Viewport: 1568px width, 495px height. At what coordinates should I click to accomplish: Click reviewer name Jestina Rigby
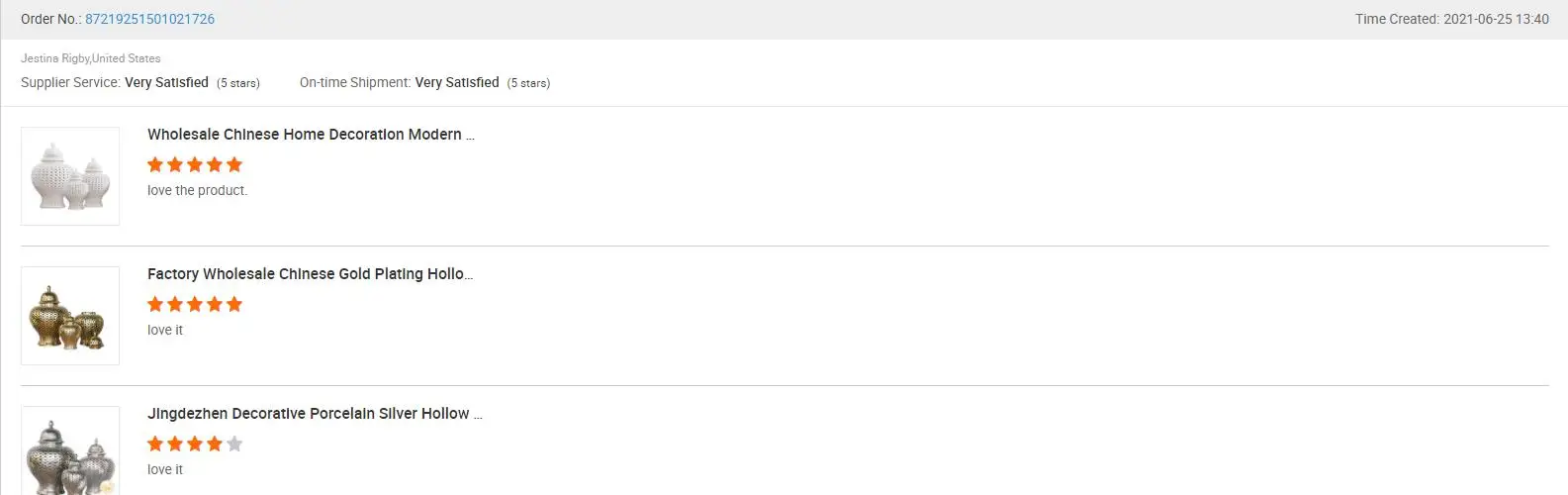coord(54,58)
